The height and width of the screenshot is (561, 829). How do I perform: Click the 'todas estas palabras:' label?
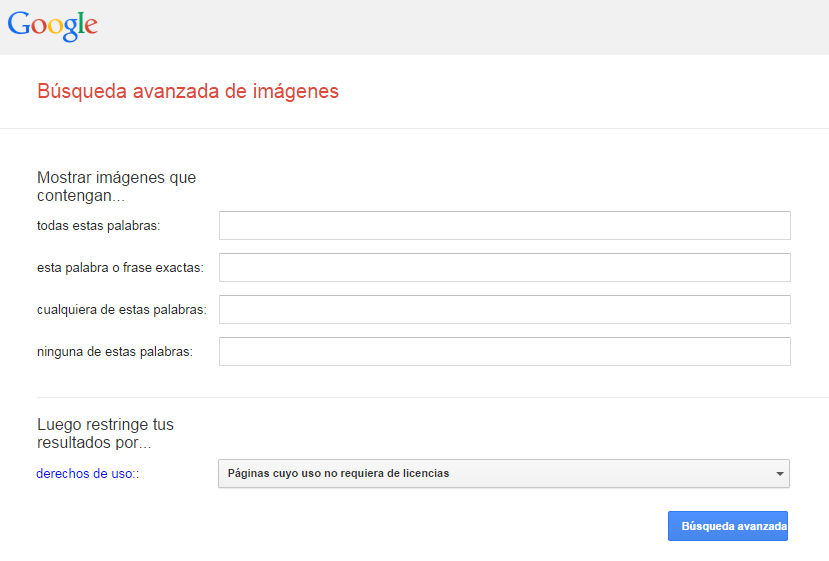98,226
